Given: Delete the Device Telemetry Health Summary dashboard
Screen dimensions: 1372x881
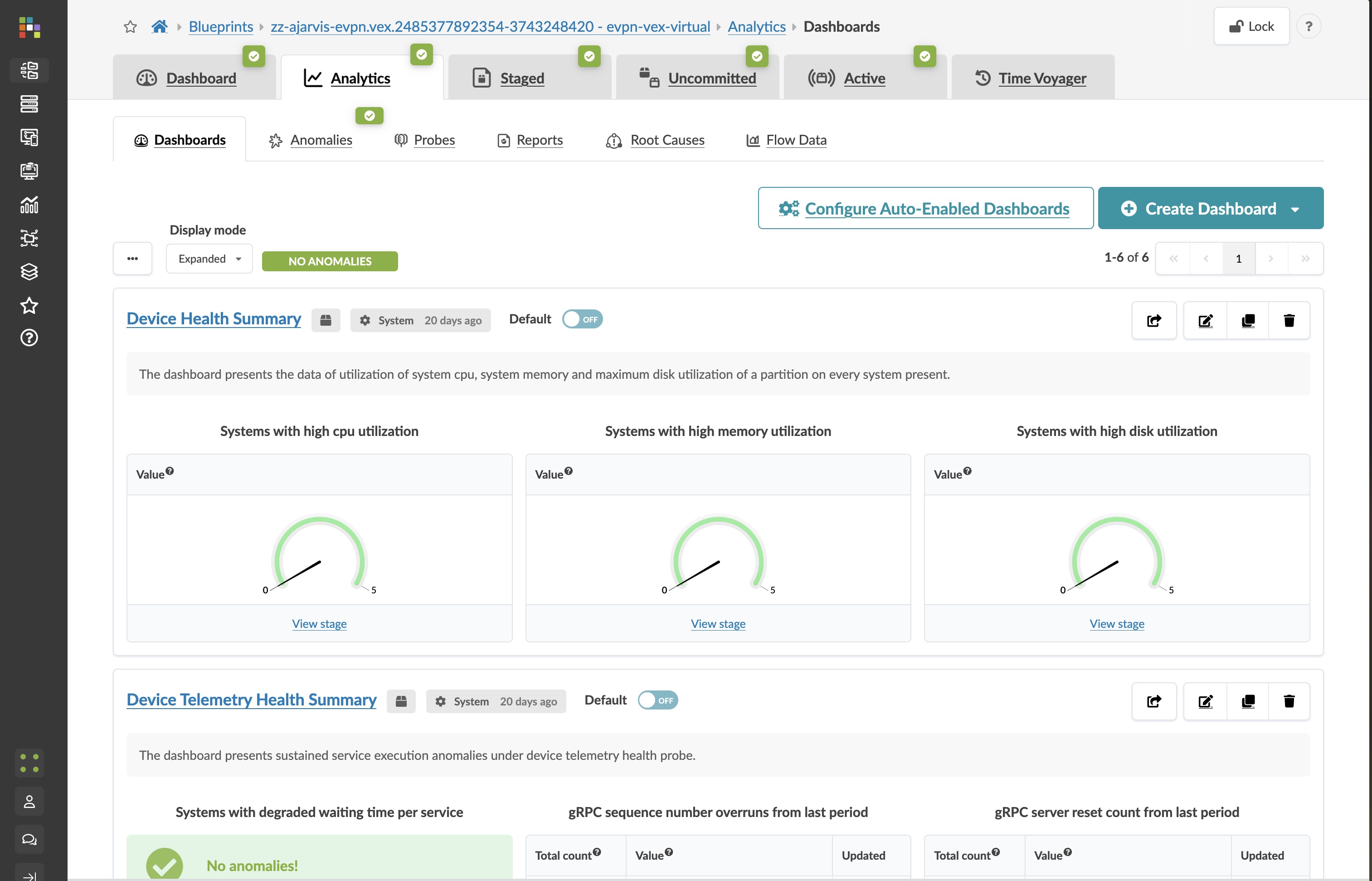Looking at the screenshot, I should pyautogui.click(x=1289, y=701).
